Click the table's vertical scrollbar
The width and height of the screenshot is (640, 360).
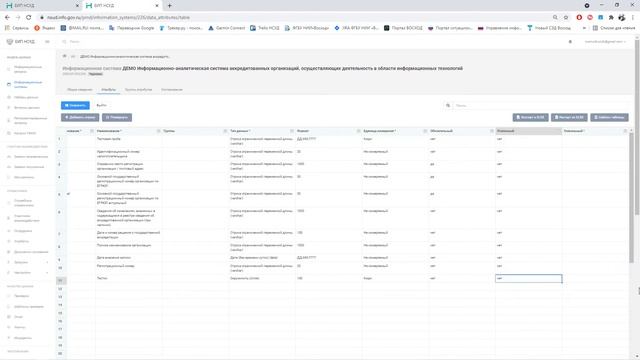pos(631,198)
